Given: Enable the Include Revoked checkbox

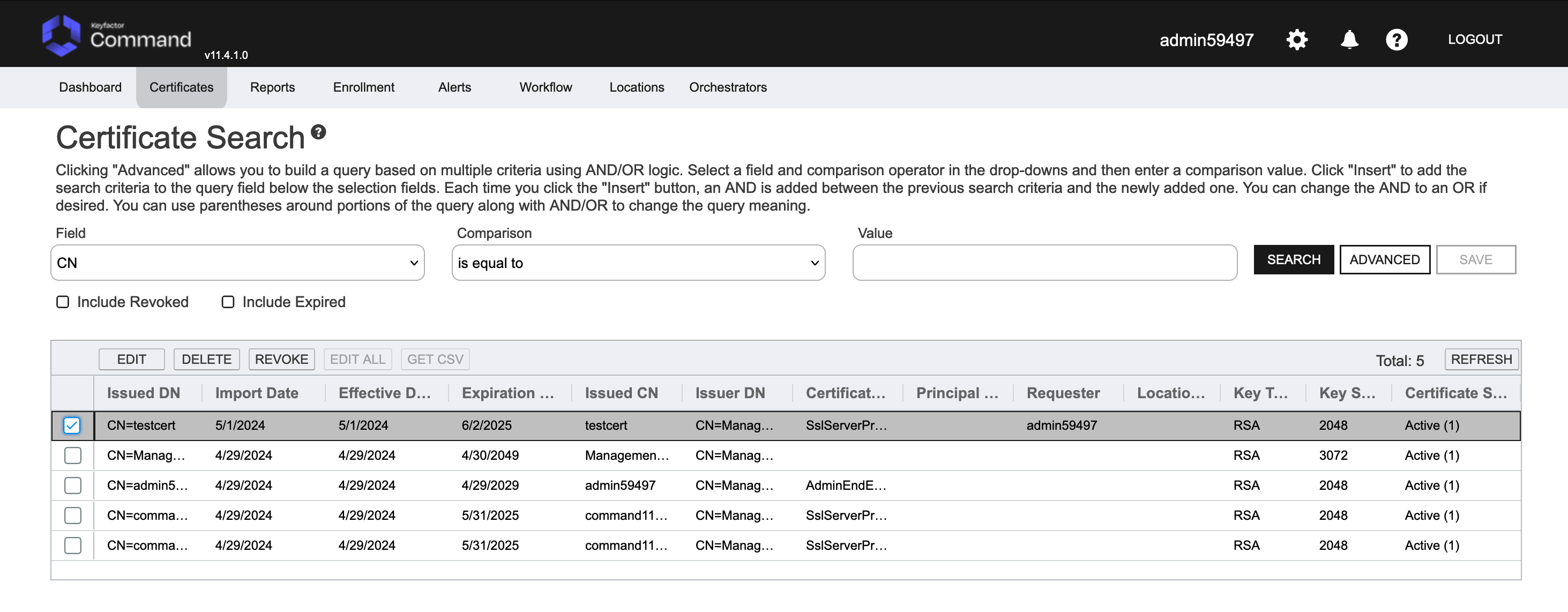Looking at the screenshot, I should [x=63, y=302].
